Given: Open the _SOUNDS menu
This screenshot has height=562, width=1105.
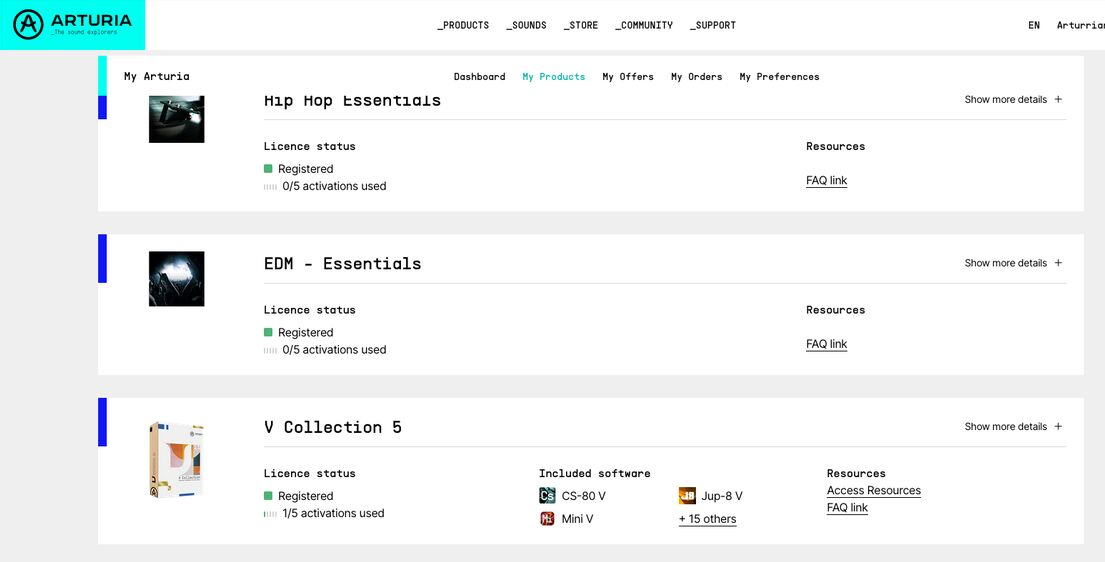Looking at the screenshot, I should tap(526, 25).
